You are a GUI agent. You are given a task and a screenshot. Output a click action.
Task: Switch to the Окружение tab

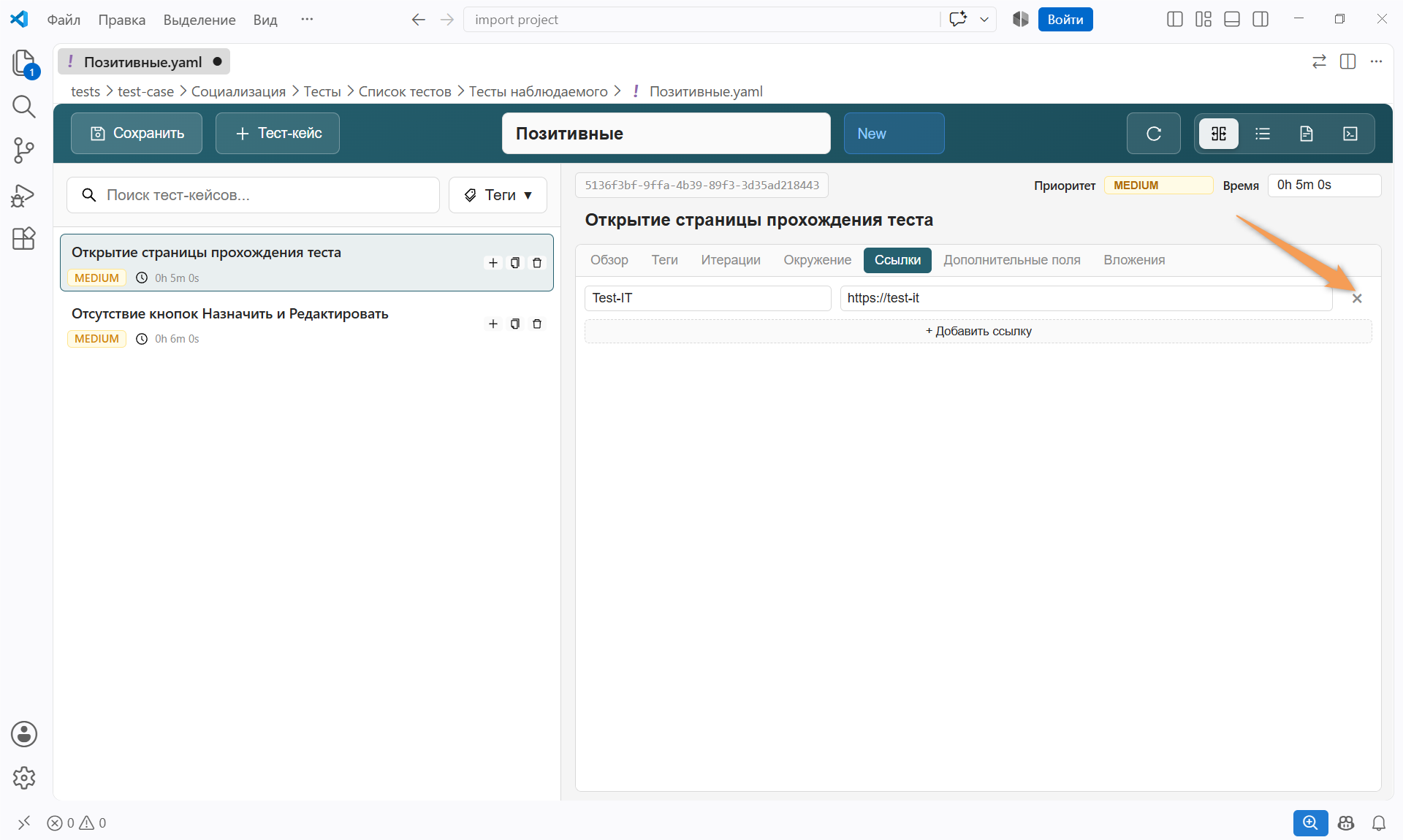coord(818,260)
